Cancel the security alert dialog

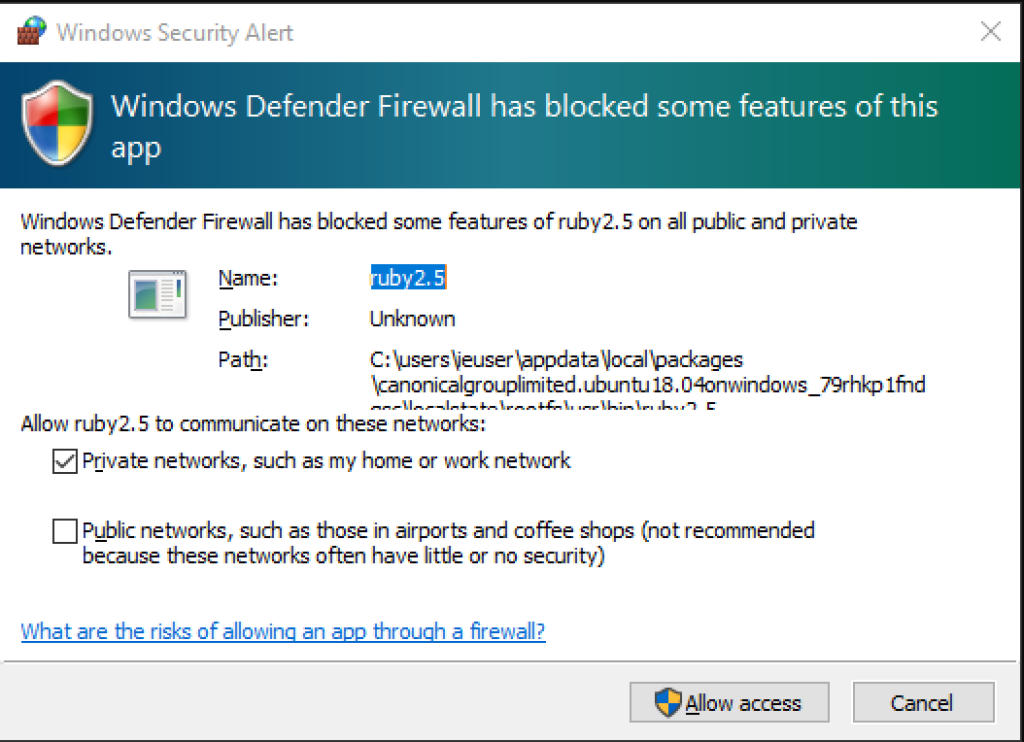923,703
